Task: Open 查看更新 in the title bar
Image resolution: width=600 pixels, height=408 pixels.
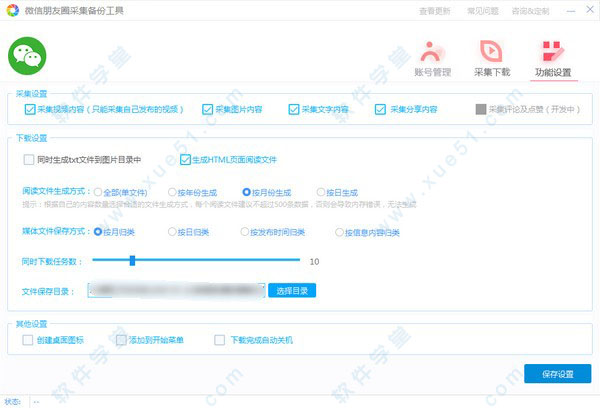Action: [x=435, y=11]
